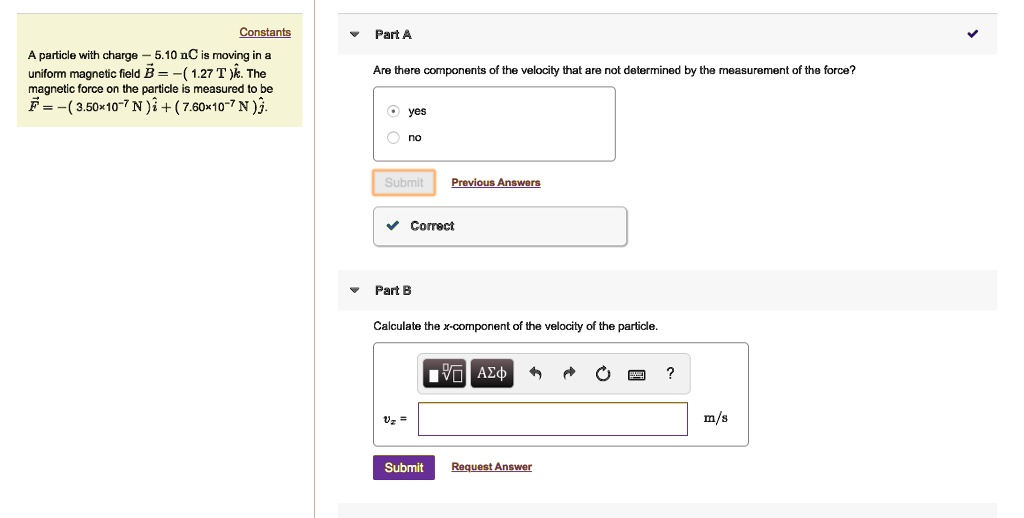Click the help question mark icon

[670, 374]
